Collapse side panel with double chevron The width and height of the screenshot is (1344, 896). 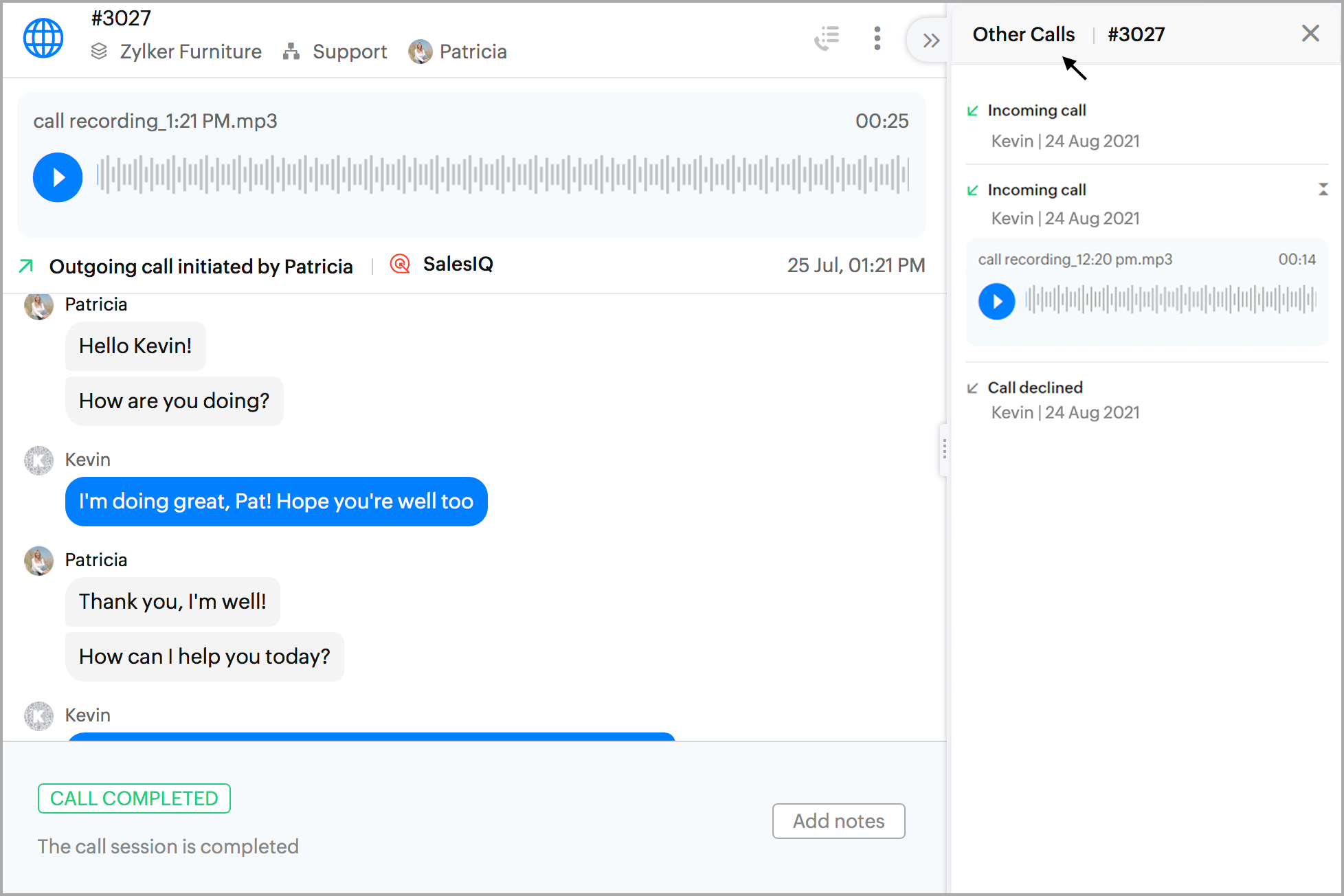(930, 41)
